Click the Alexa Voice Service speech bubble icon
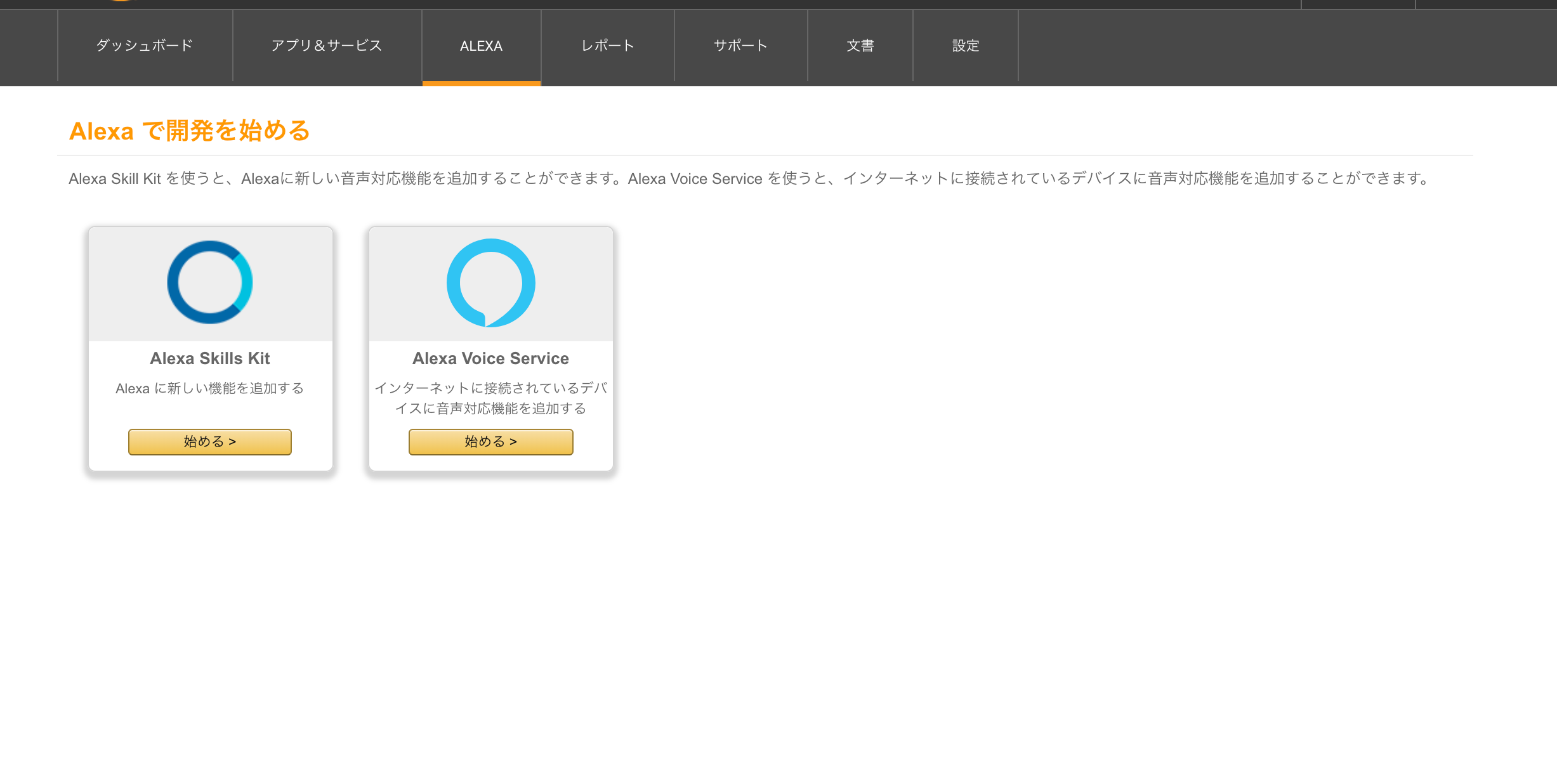The height and width of the screenshot is (784, 1557). [x=491, y=283]
